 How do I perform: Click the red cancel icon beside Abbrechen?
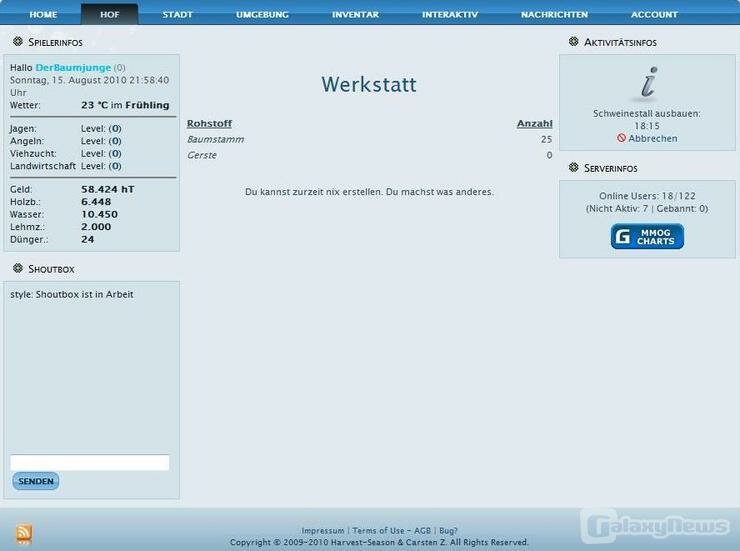coord(621,139)
